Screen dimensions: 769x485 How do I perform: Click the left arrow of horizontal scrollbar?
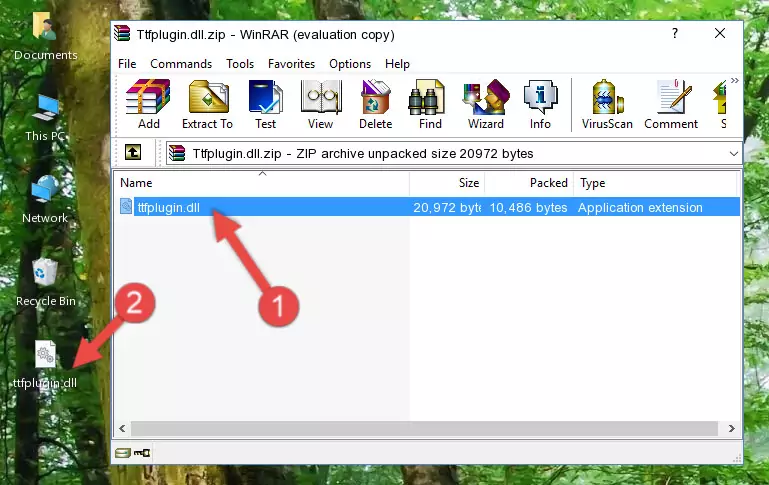pyautogui.click(x=122, y=429)
